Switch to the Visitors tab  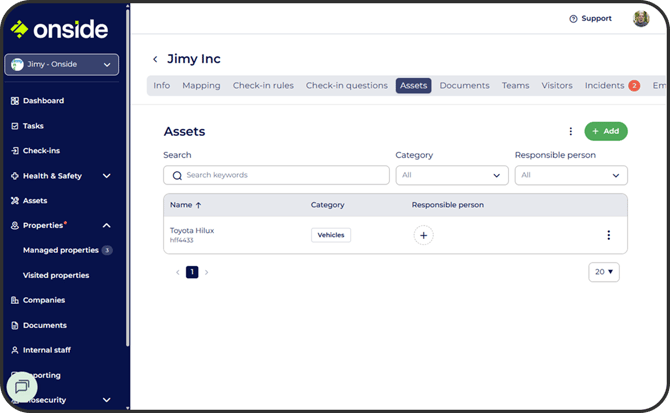[557, 85]
